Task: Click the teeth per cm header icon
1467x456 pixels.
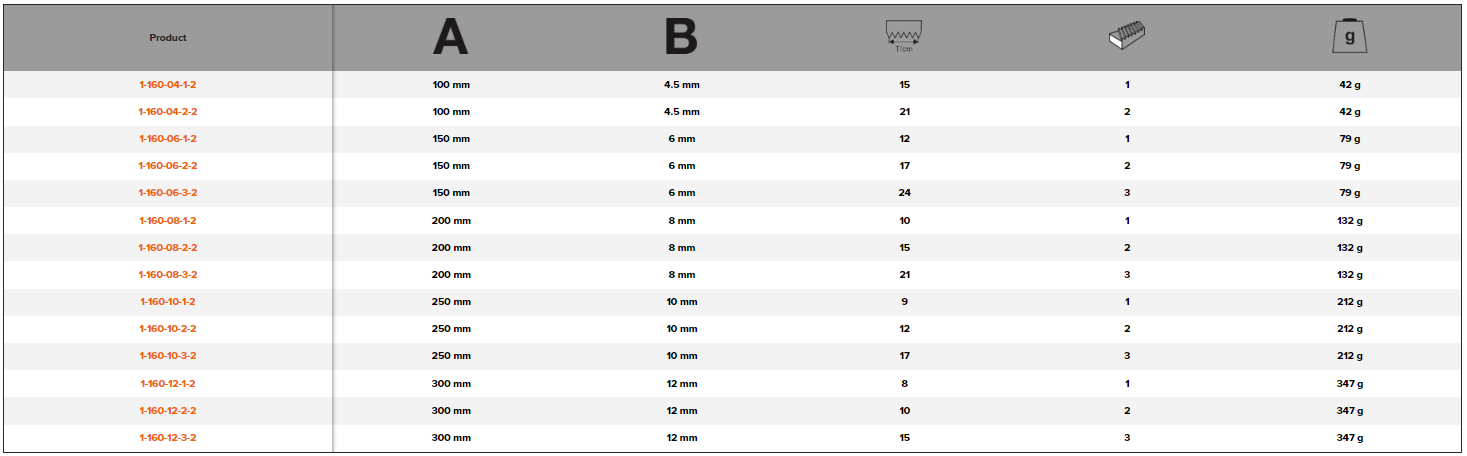Action: click(904, 37)
